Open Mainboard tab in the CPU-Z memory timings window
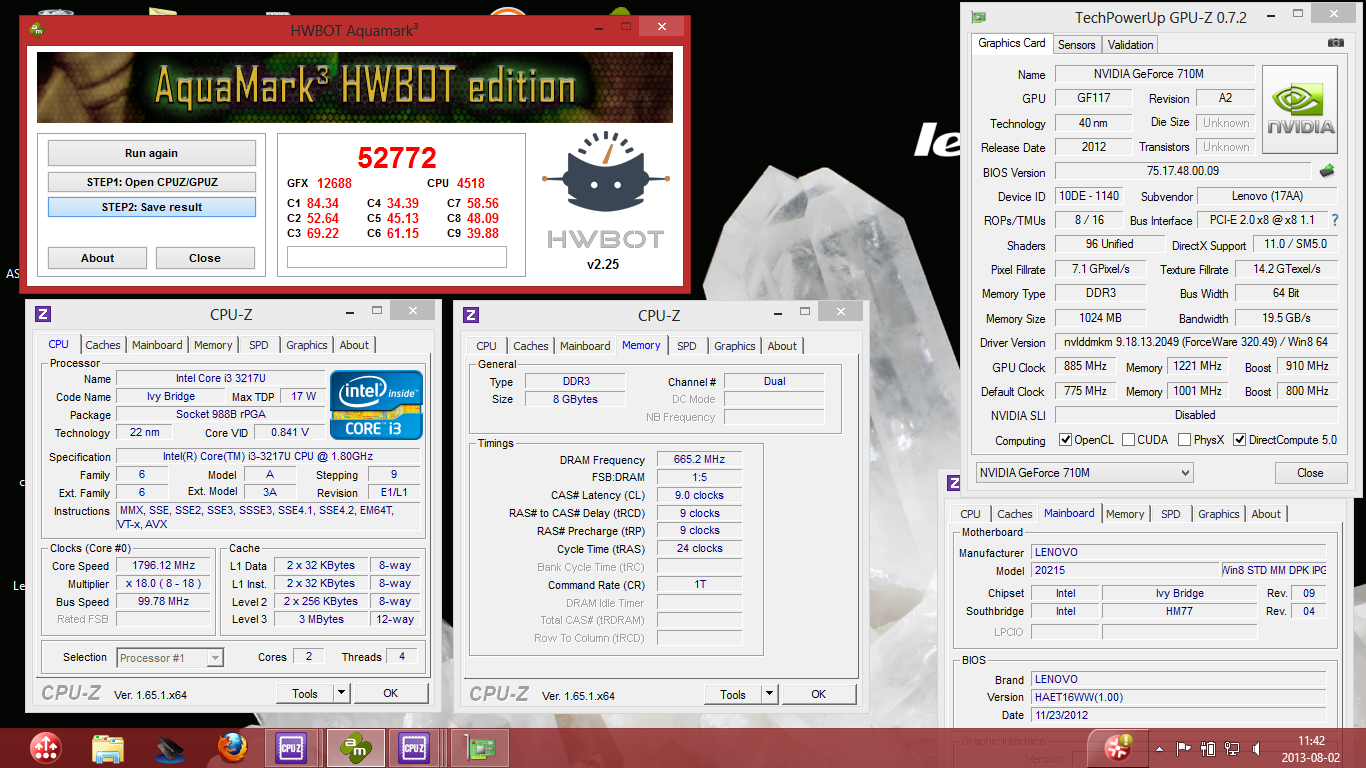This screenshot has height=768, width=1366. (x=585, y=346)
